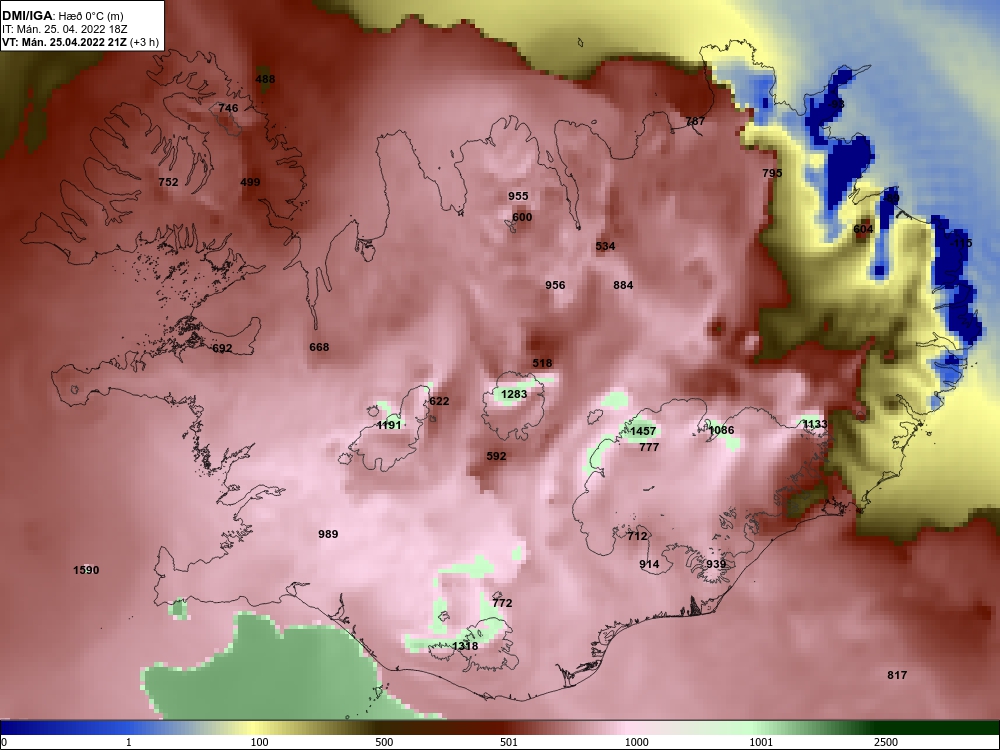Click the color scale label 100
1000x750 pixels.
[x=260, y=742]
